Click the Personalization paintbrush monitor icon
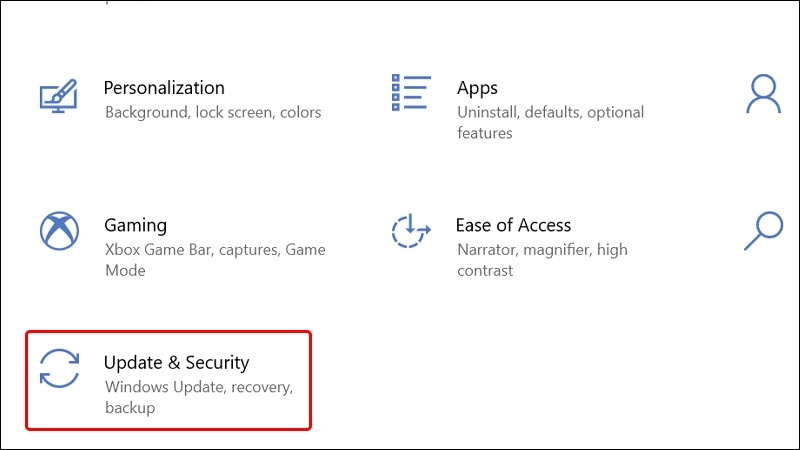800x450 pixels. (x=59, y=97)
